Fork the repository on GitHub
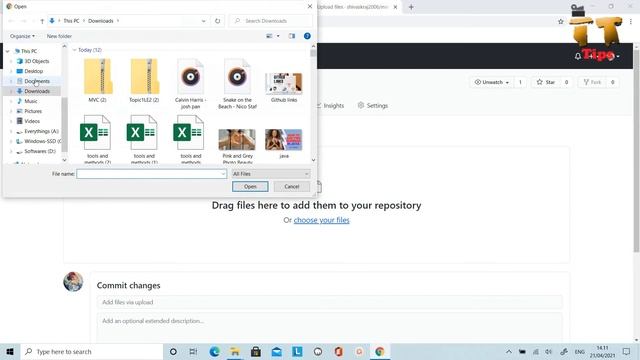 592,82
